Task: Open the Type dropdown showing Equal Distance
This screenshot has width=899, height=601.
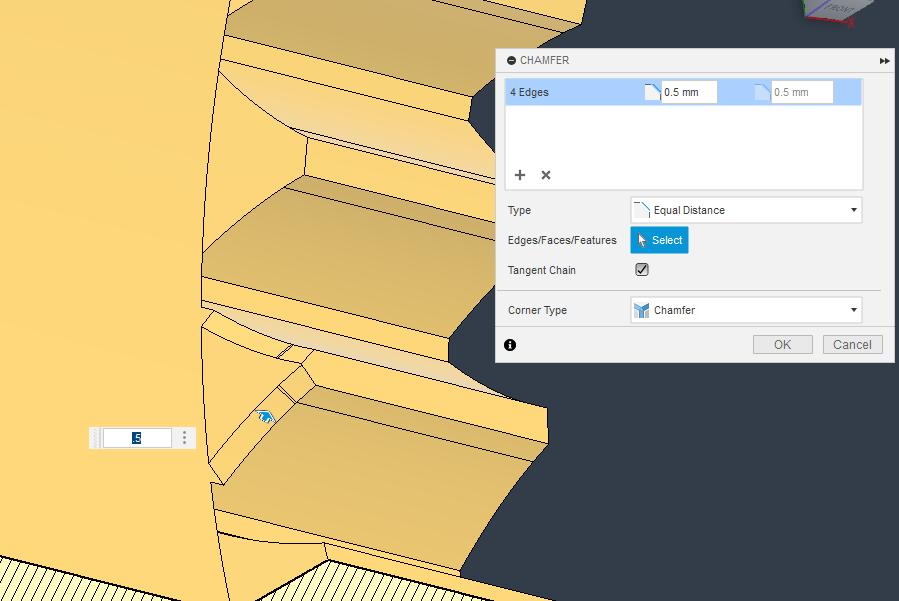Action: click(745, 210)
